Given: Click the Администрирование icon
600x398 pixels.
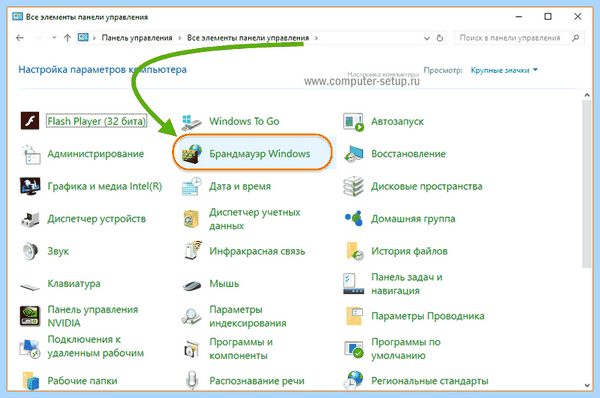Looking at the screenshot, I should tap(30, 154).
